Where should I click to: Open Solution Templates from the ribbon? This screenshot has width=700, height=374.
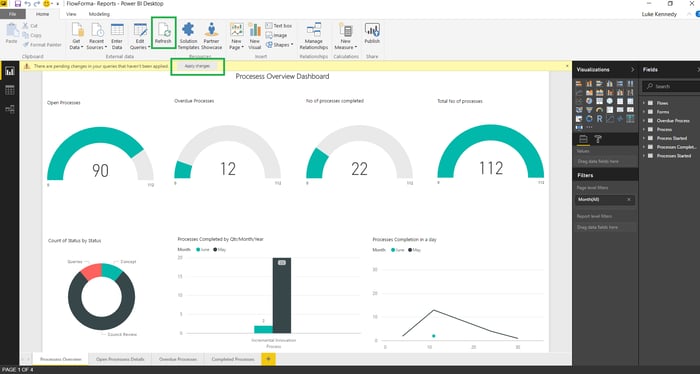coord(188,36)
